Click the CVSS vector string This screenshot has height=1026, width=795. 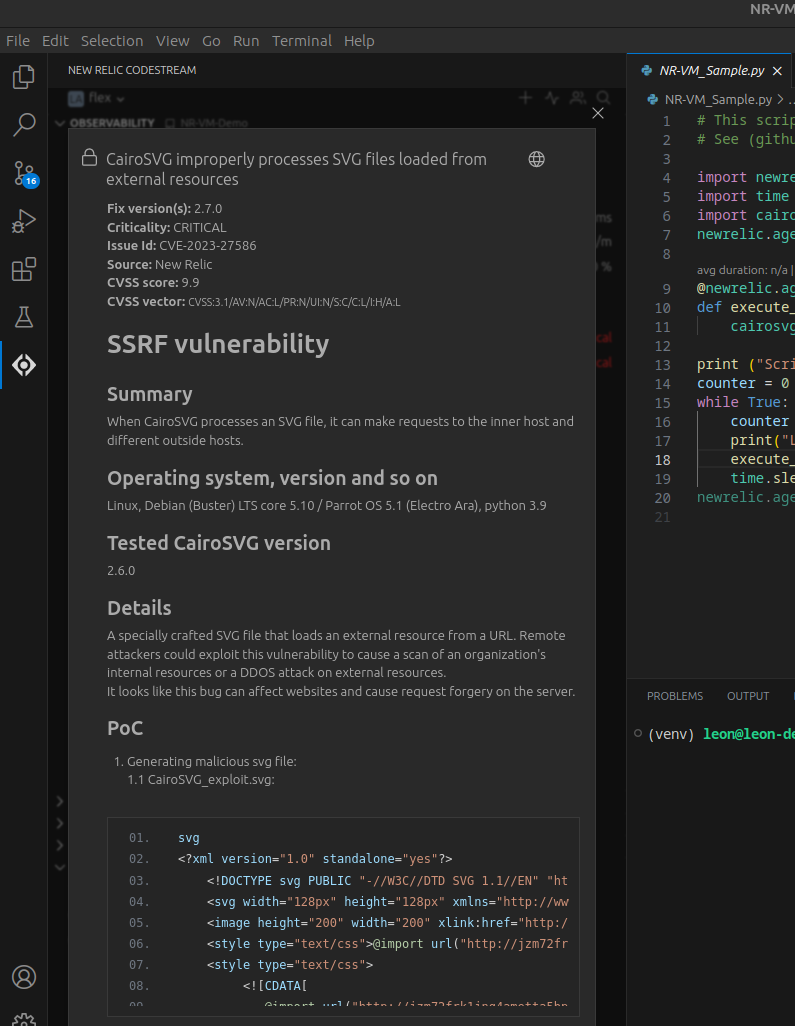coord(294,302)
